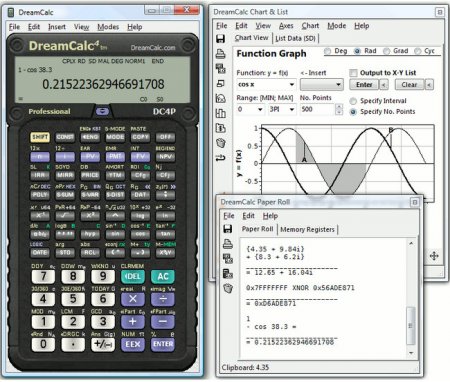The height and width of the screenshot is (382, 450).
Task: Select the Deg angle mode radio button
Action: pos(328,51)
